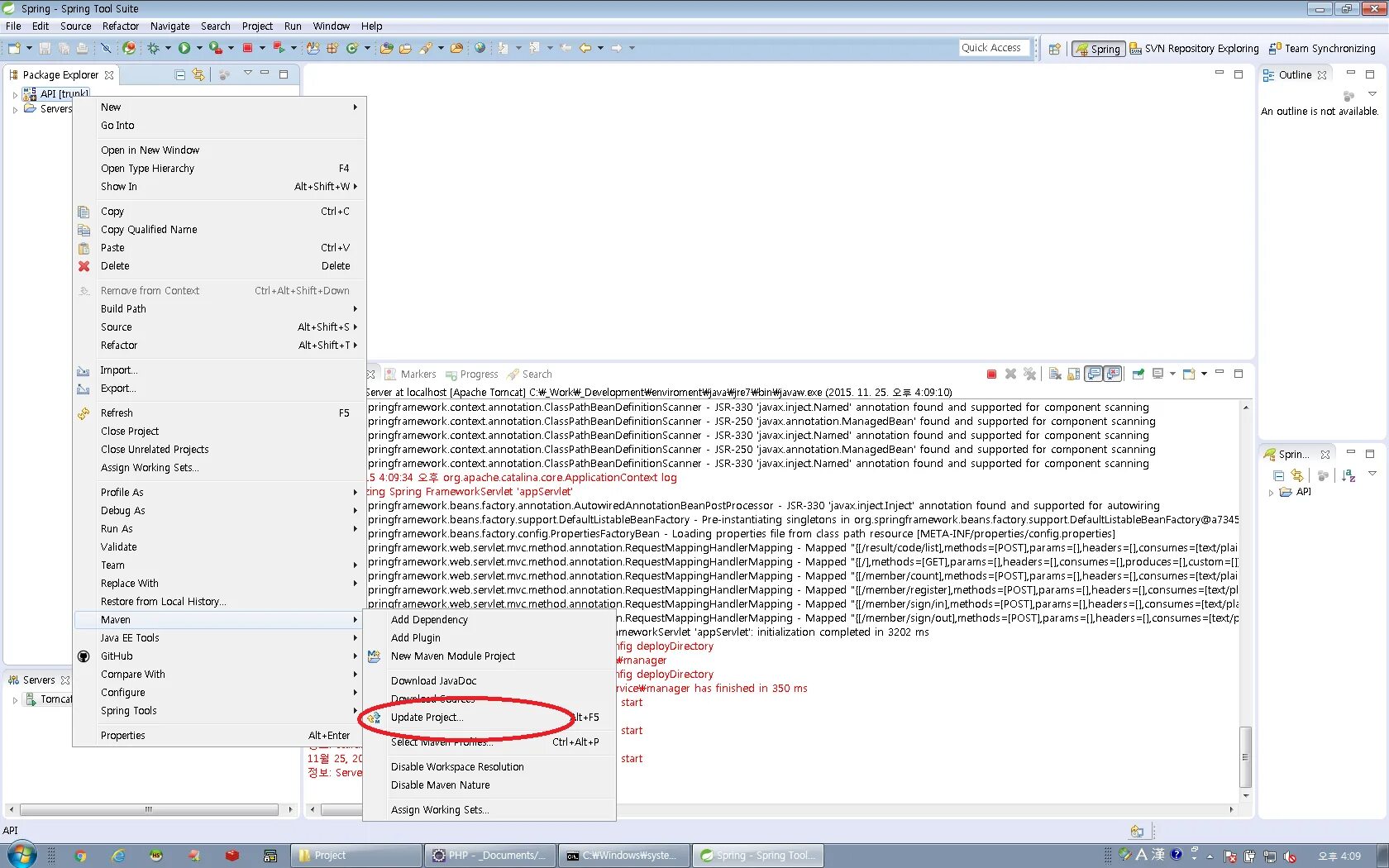Choose Refresh in the context menu
Screen dimensions: 1389x868
pos(219,413)
